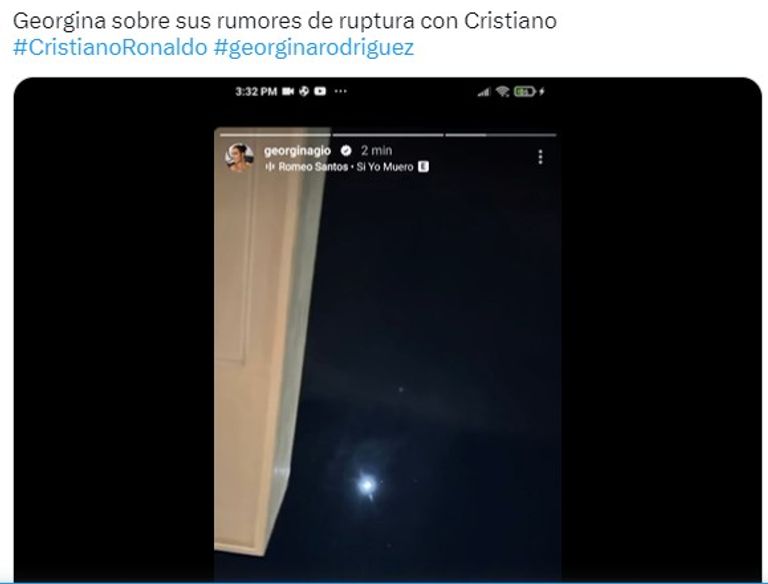
Task: Click the explicit E badge icon
Action: (423, 167)
